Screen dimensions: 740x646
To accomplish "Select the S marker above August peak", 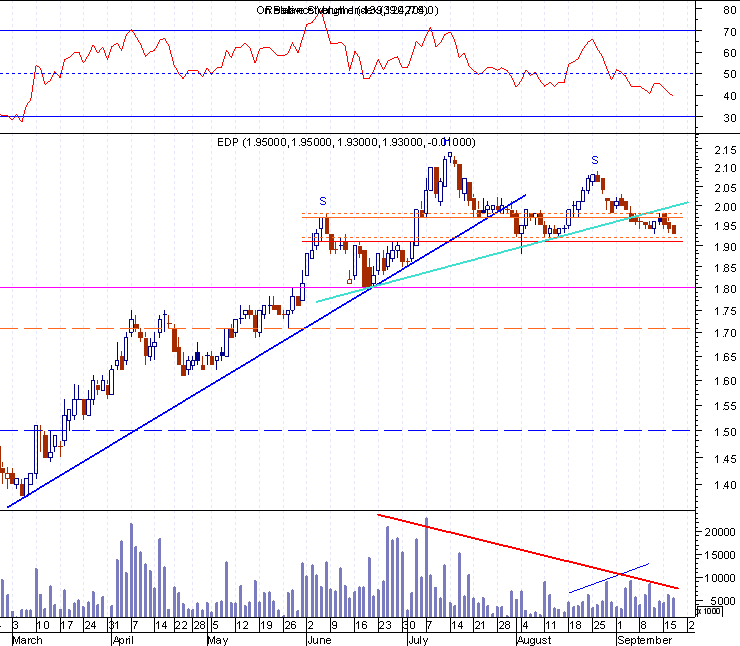I will point(595,160).
